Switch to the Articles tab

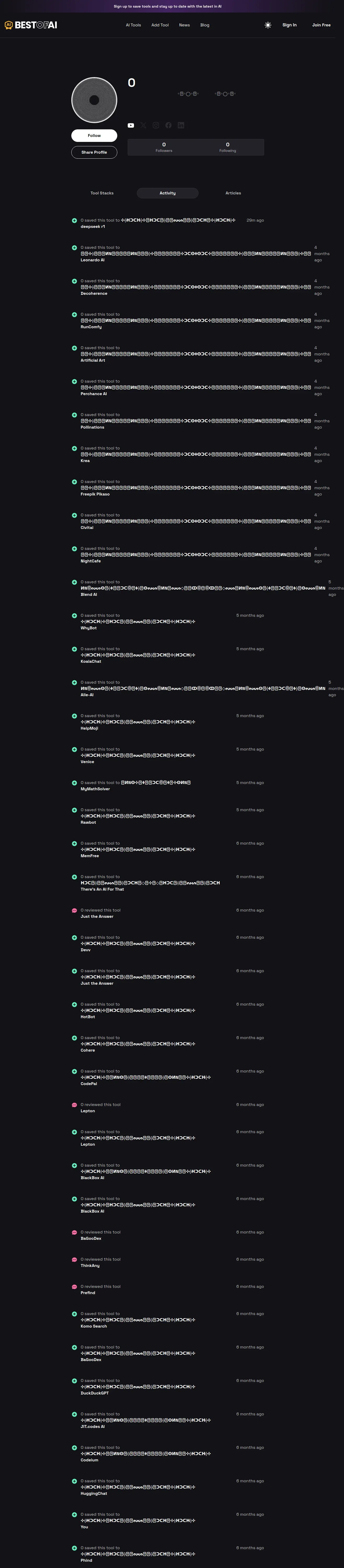click(233, 193)
